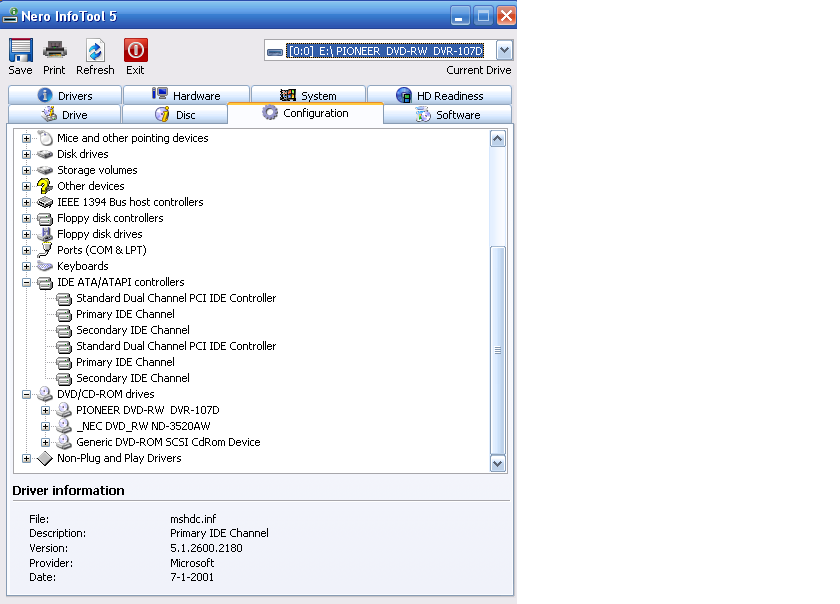
Task: Select the second Primary IDE Channel item
Action: click(x=125, y=362)
